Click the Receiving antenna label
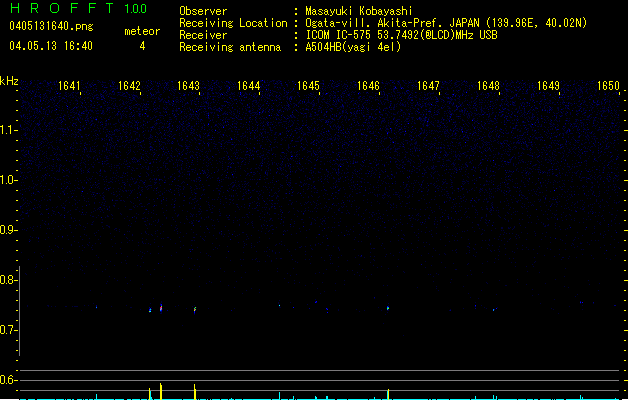629x400 pixels. pos(230,47)
